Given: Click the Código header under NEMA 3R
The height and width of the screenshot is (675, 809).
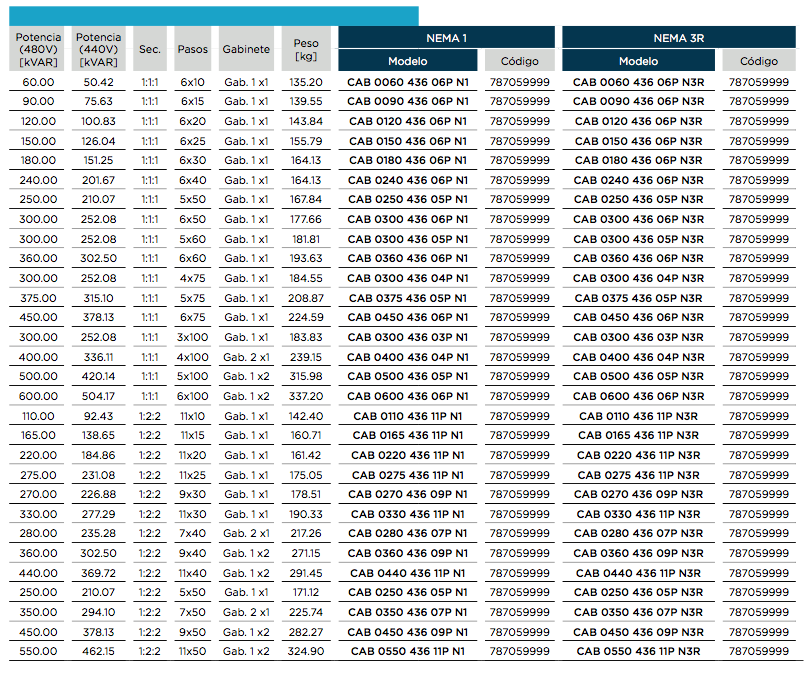Looking at the screenshot, I should [758, 61].
